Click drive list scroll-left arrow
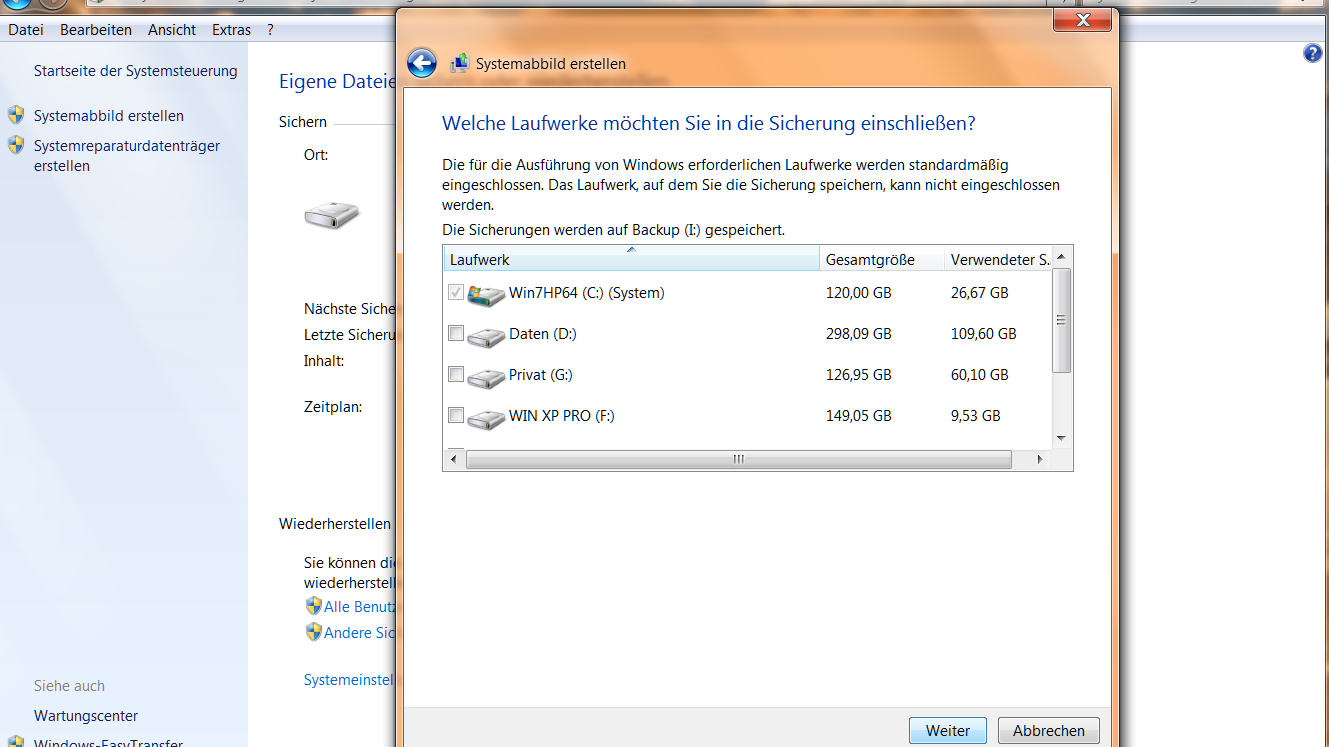 [454, 460]
